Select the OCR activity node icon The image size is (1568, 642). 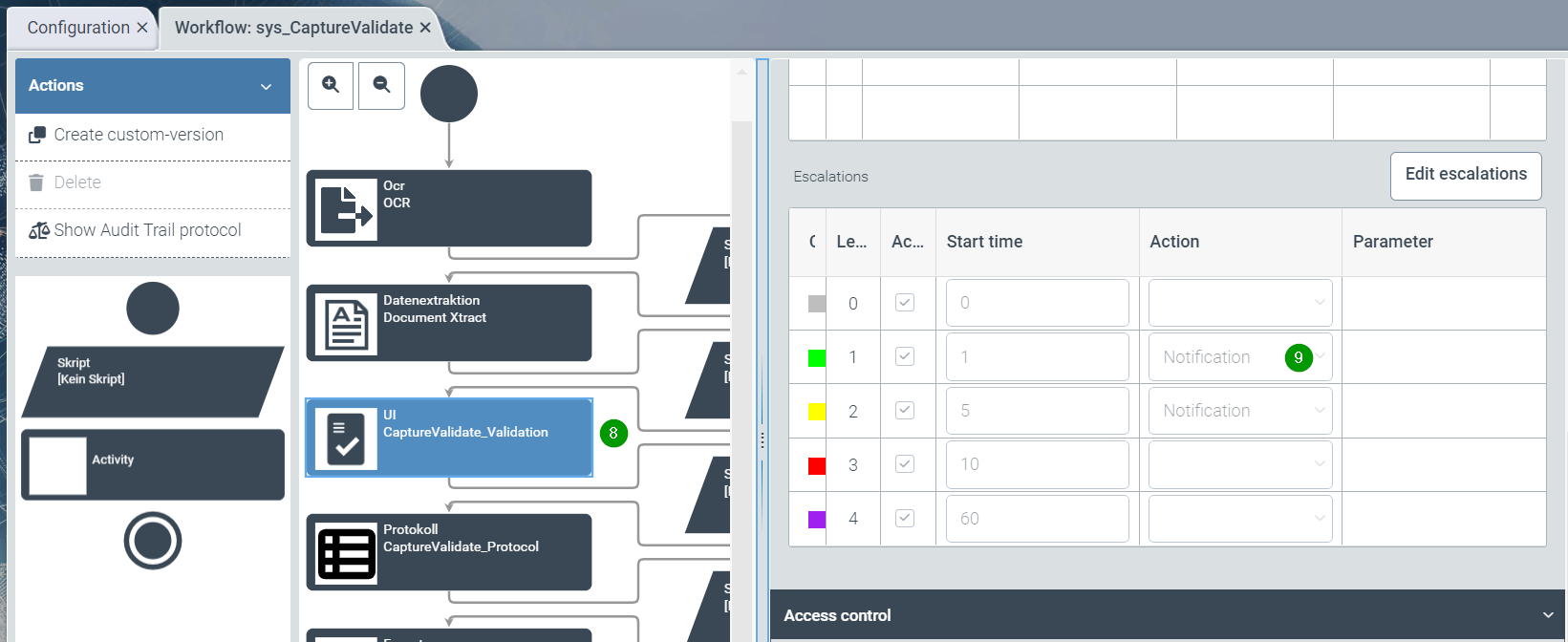click(x=345, y=209)
